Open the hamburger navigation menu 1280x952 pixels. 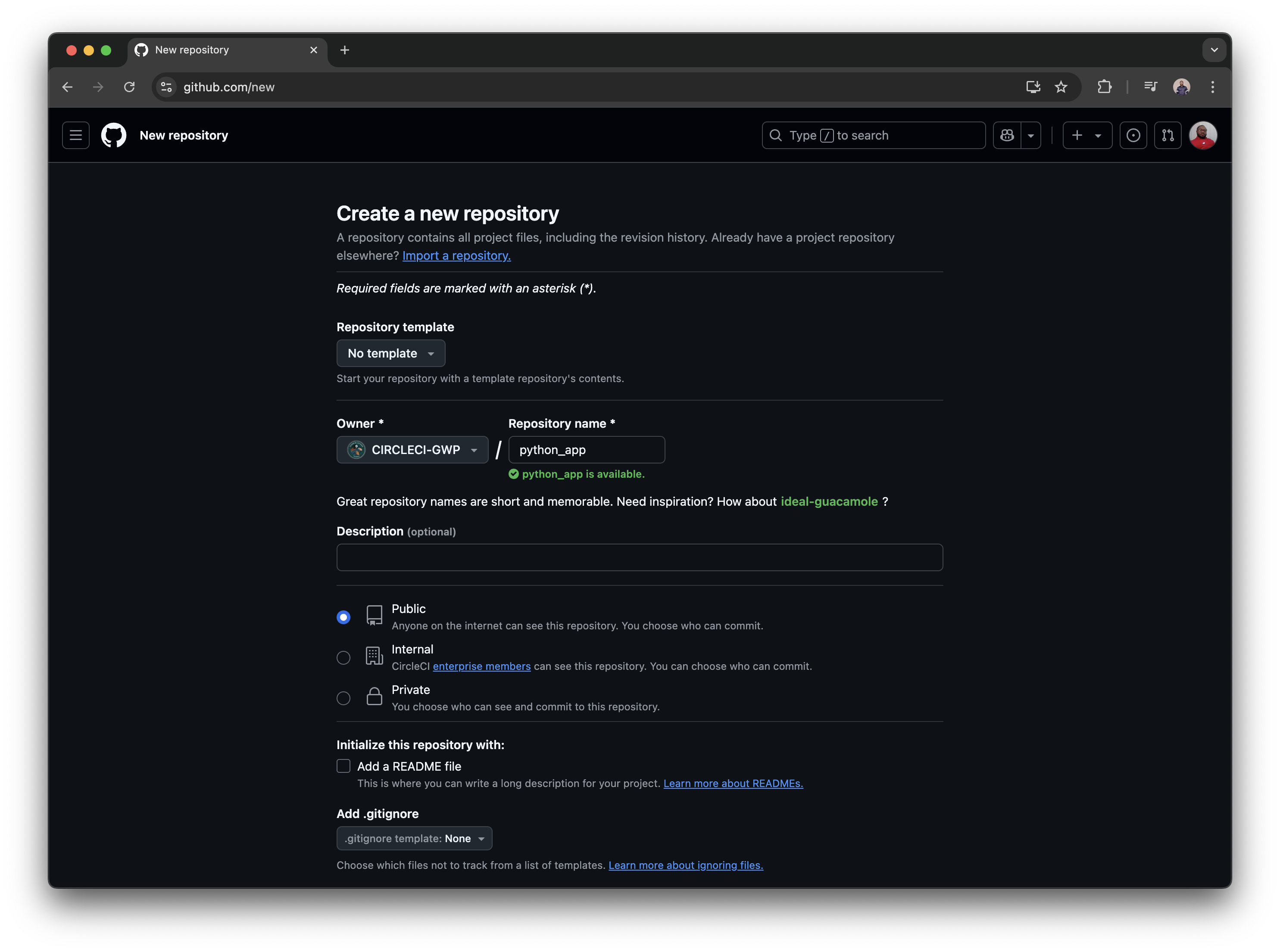pos(75,135)
